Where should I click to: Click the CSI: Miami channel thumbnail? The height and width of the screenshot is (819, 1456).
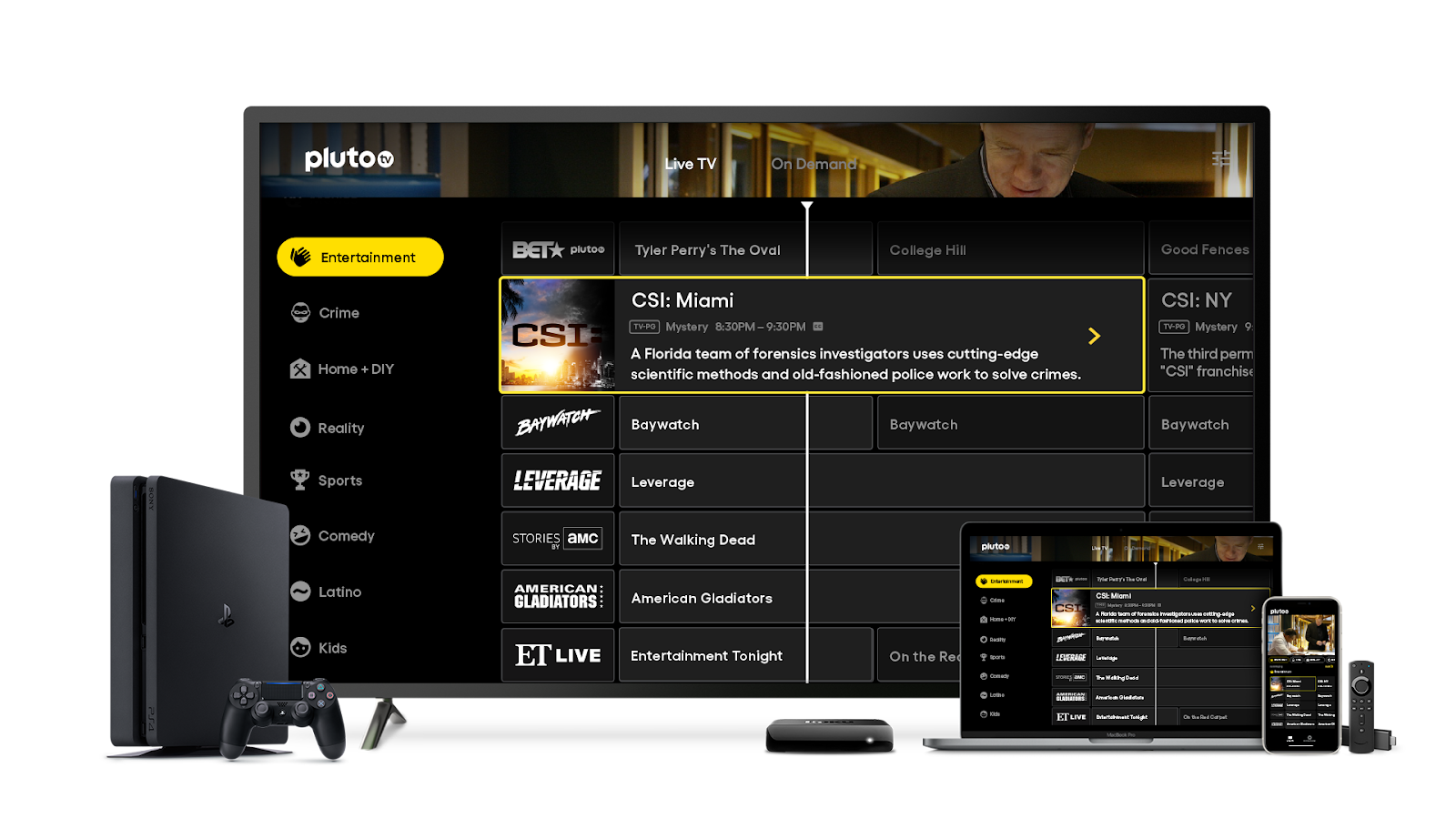(x=558, y=335)
